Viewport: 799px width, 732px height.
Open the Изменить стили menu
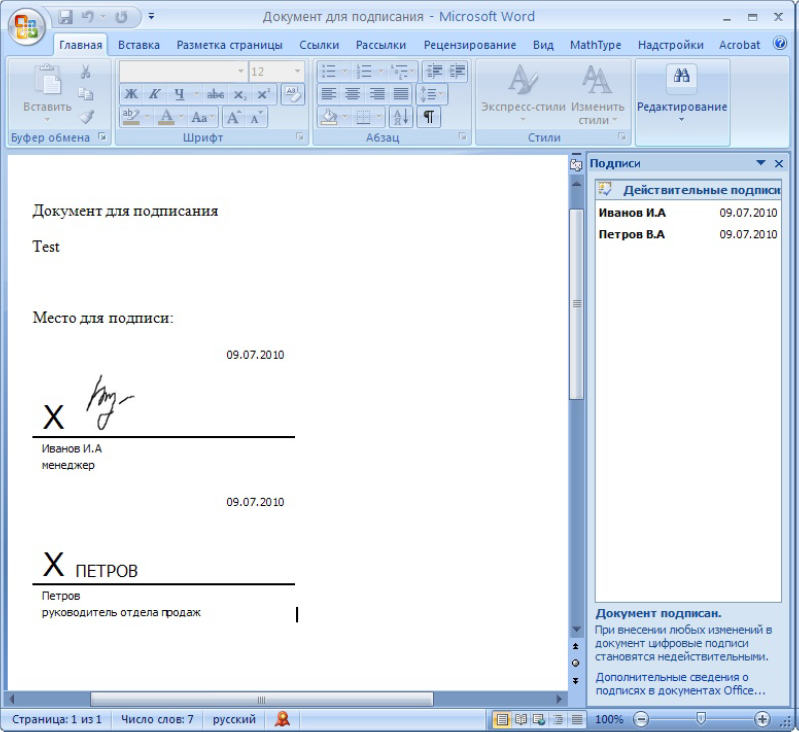coord(597,93)
